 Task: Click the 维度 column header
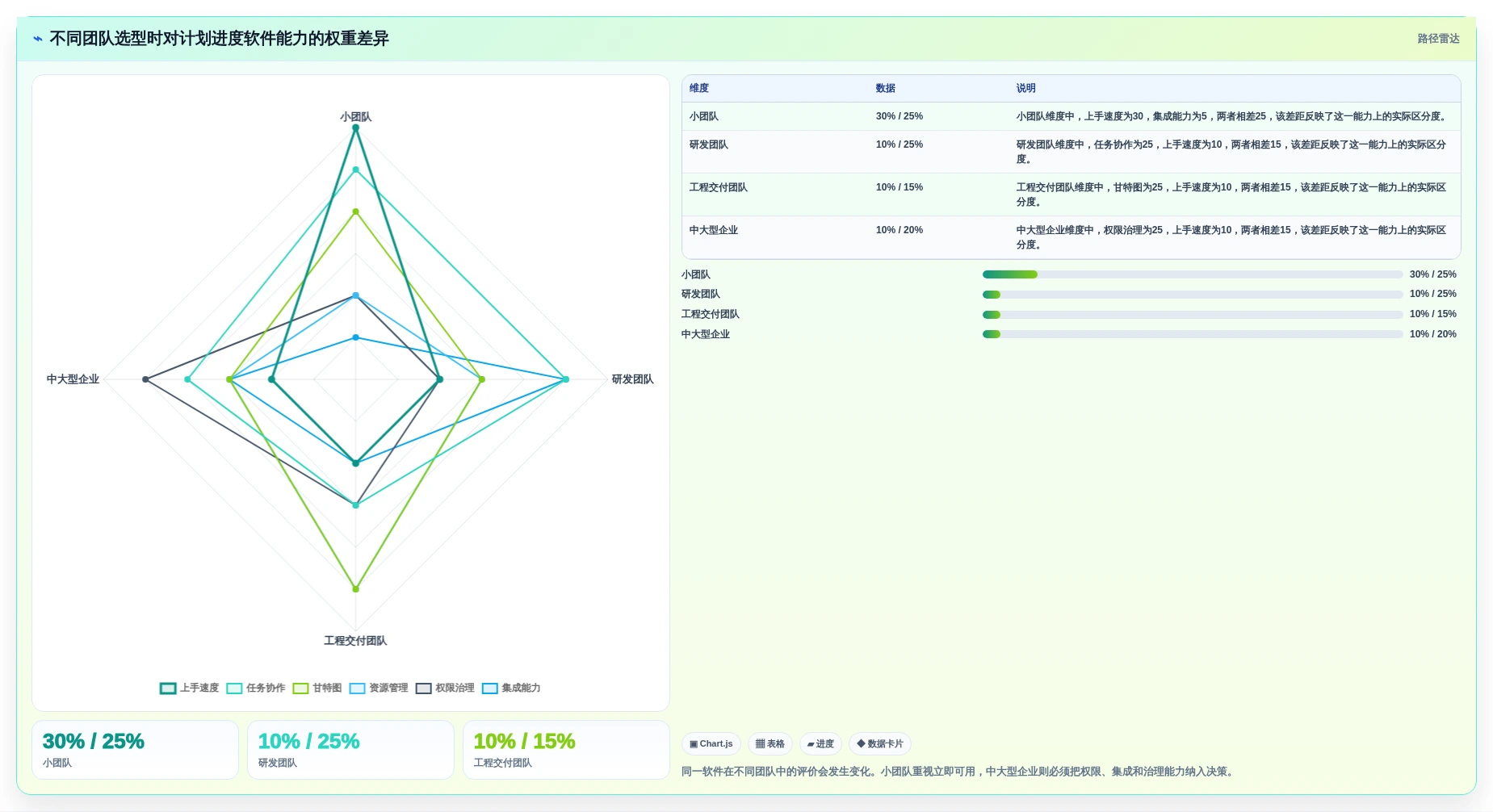click(x=699, y=88)
